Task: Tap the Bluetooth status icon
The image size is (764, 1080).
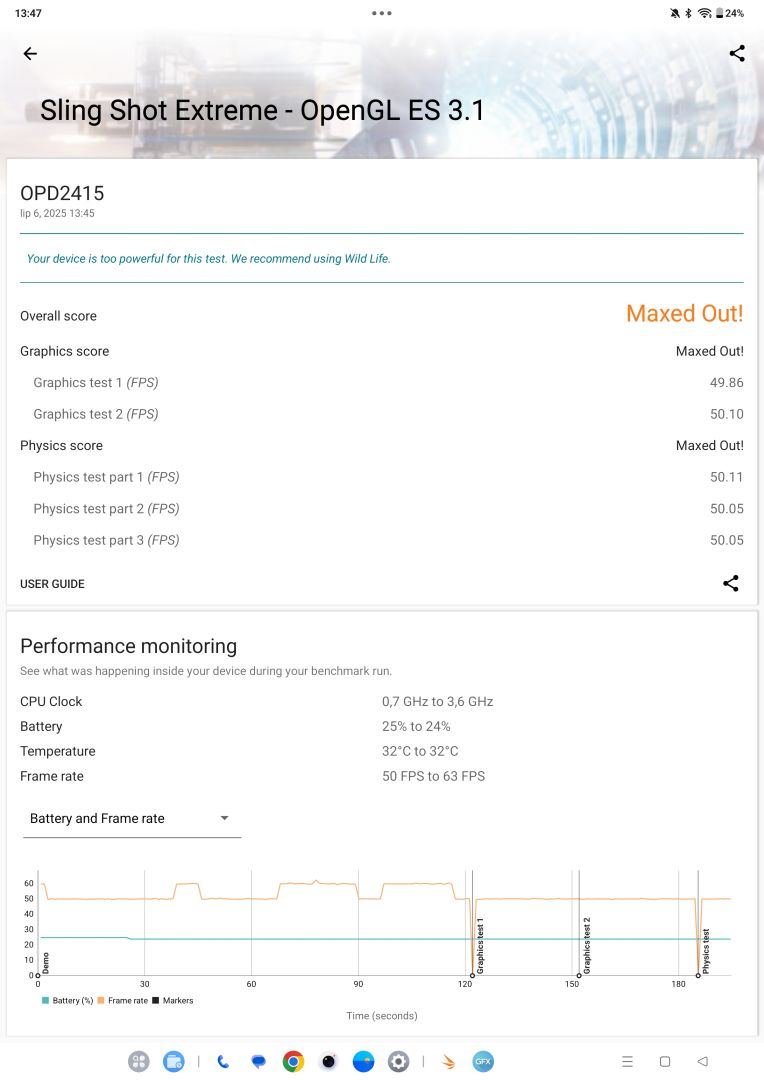Action: (688, 13)
